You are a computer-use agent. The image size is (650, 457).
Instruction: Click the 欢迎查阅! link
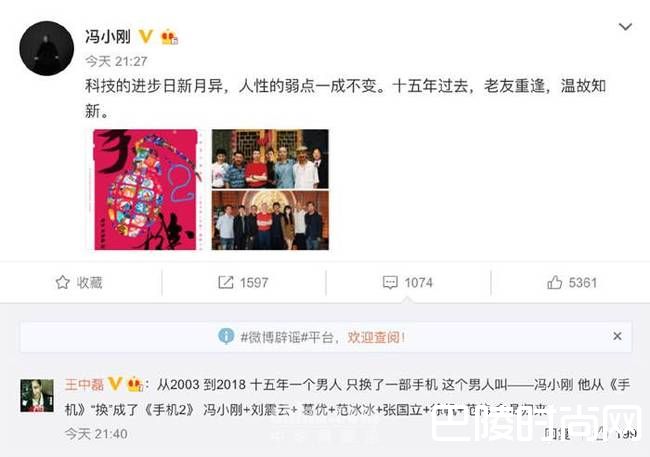pyautogui.click(x=376, y=337)
